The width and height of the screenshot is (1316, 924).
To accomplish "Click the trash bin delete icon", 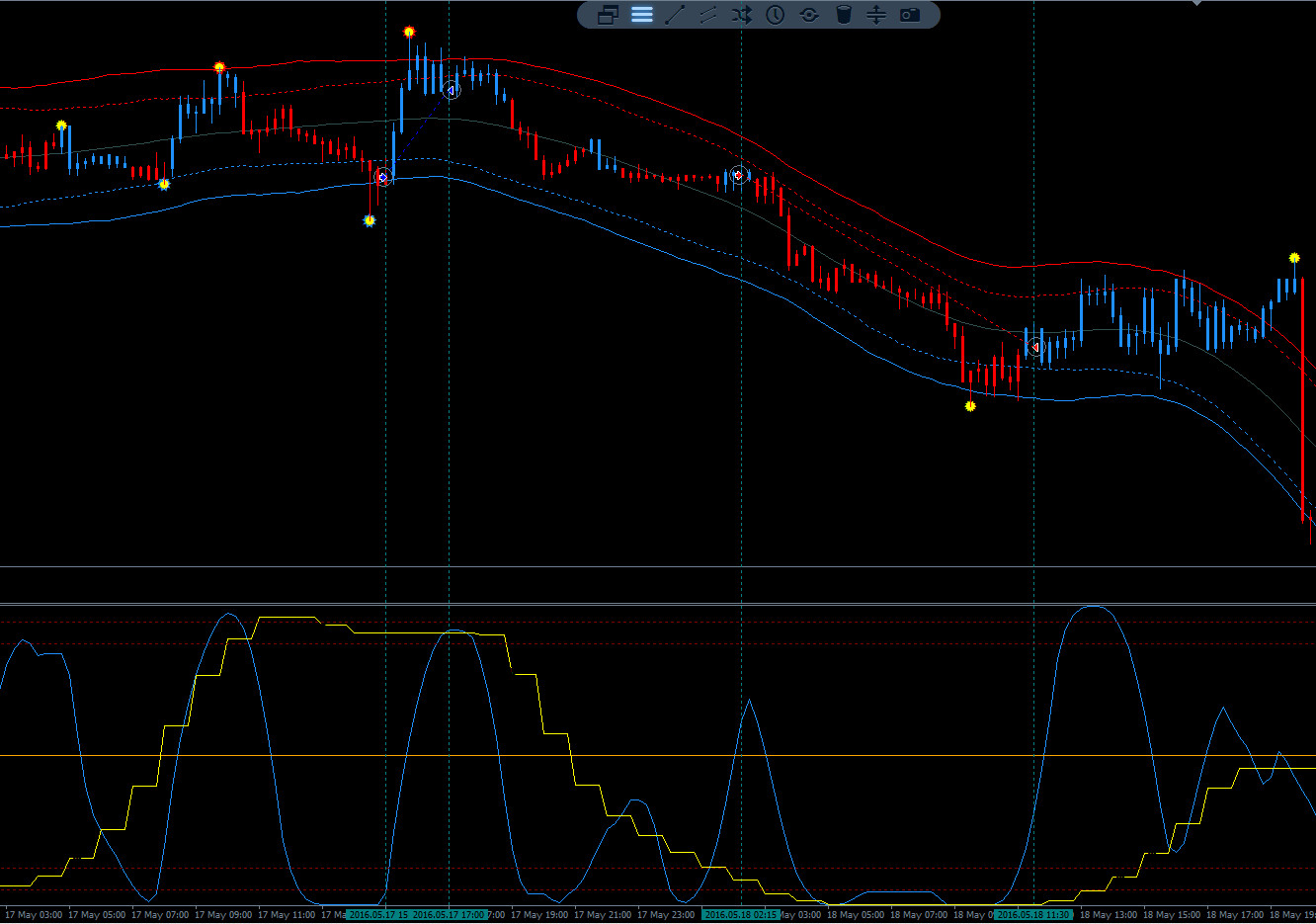I will coord(844,15).
